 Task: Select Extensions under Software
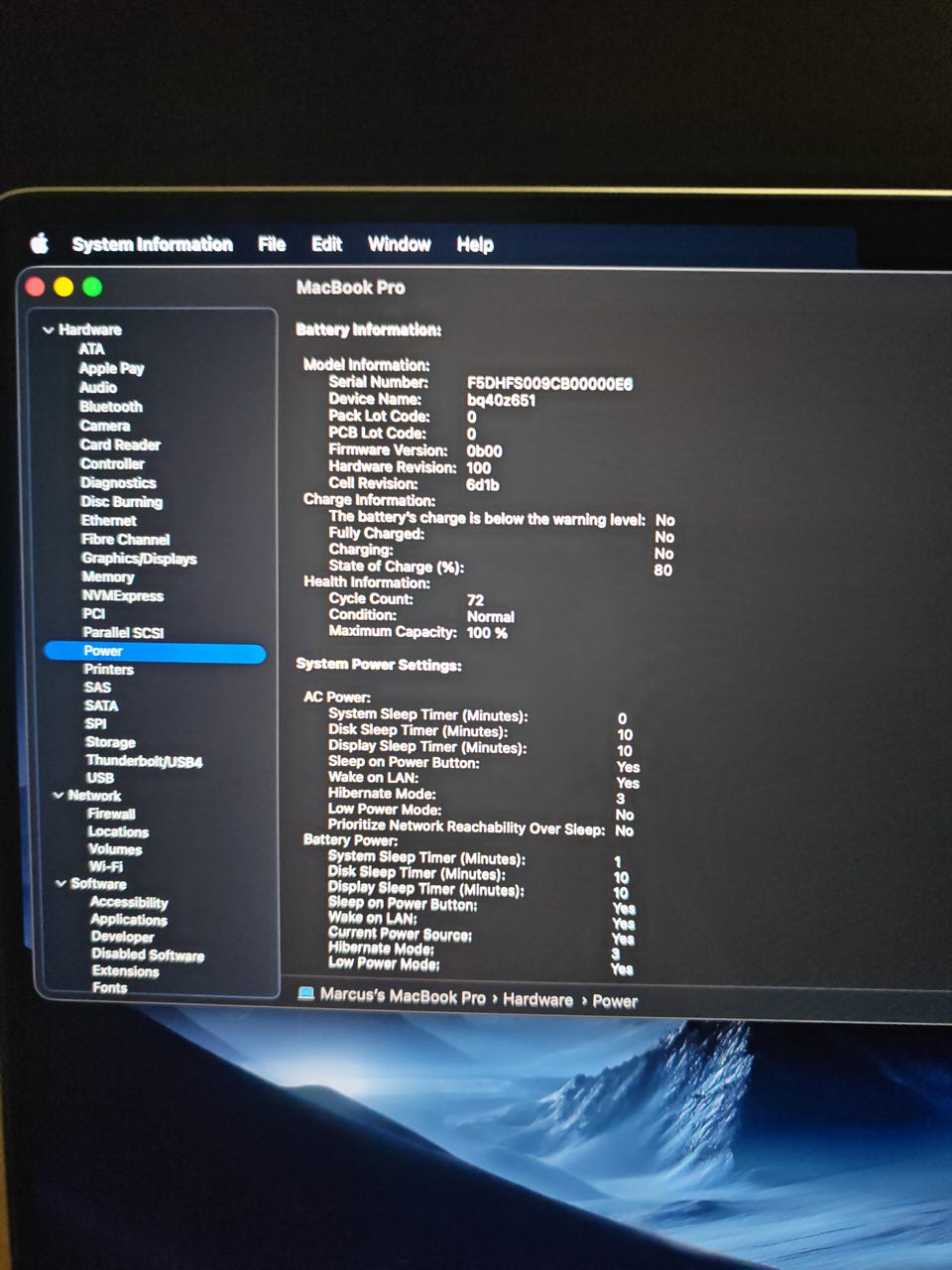(126, 971)
